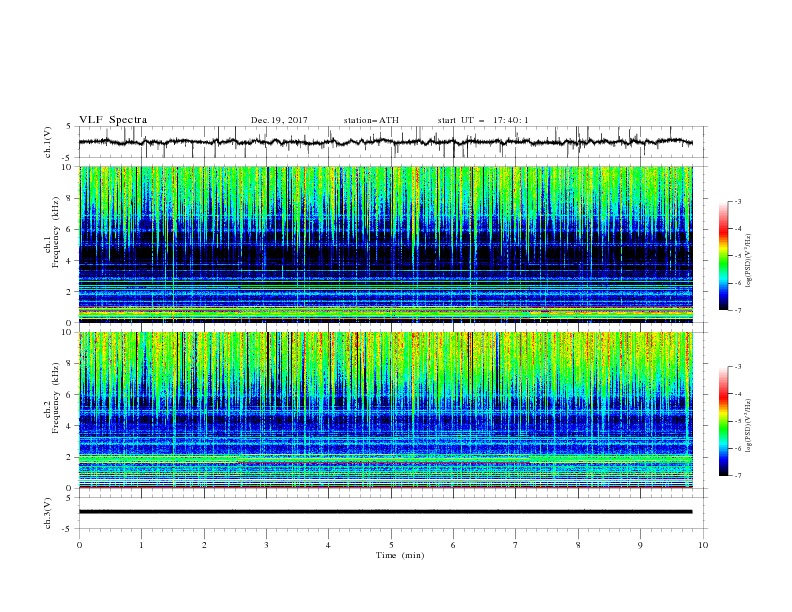Click time axis tick label "5"
The height and width of the screenshot is (612, 792).
[x=391, y=545]
